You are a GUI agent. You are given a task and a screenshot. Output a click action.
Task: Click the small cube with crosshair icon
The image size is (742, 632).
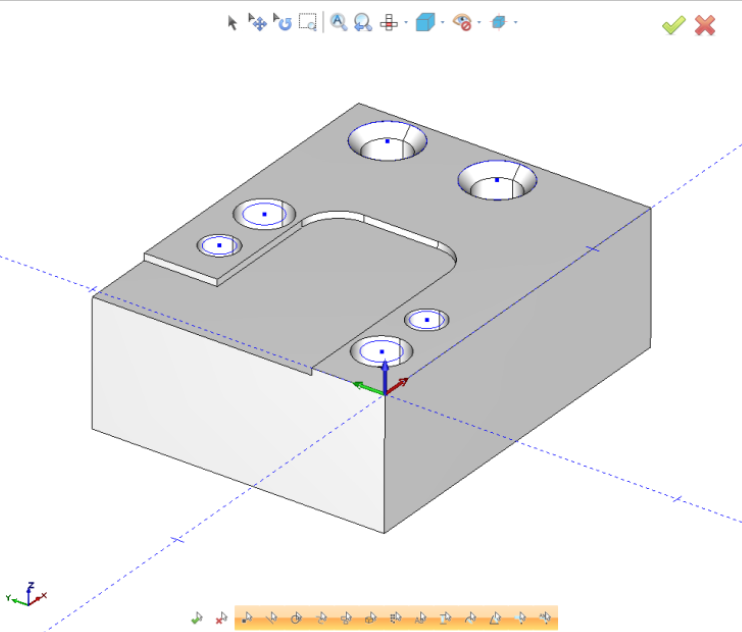point(498,22)
